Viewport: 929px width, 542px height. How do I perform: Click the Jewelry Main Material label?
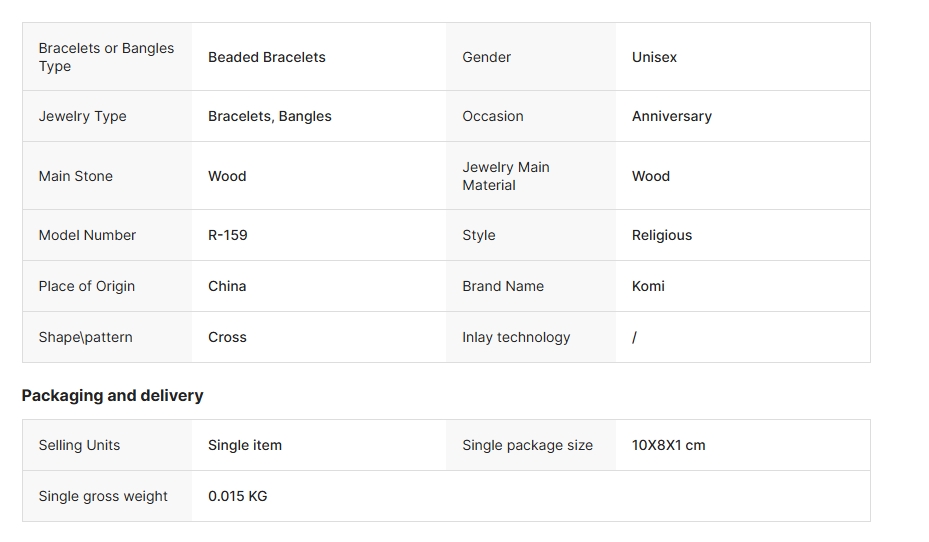(505, 176)
